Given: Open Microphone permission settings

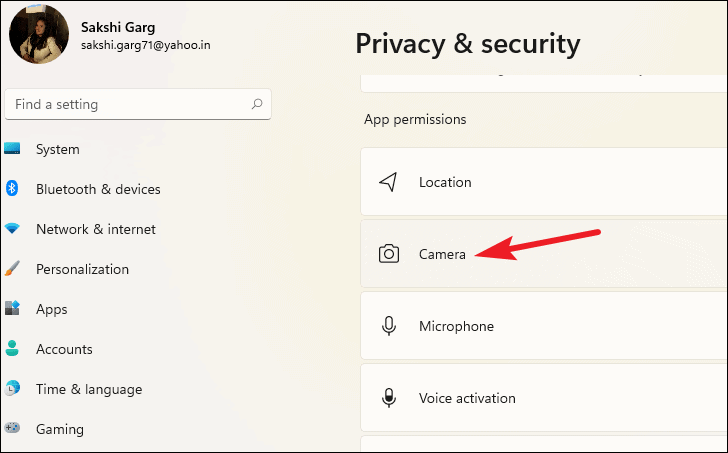Looking at the screenshot, I should point(544,326).
